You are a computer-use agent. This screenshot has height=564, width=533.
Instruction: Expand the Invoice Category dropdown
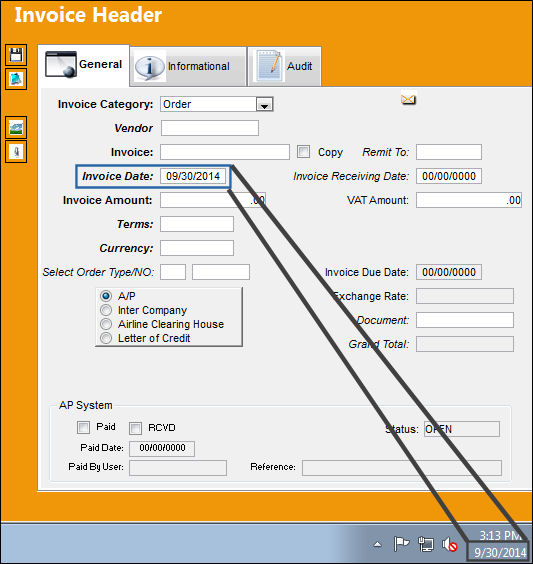[265, 104]
